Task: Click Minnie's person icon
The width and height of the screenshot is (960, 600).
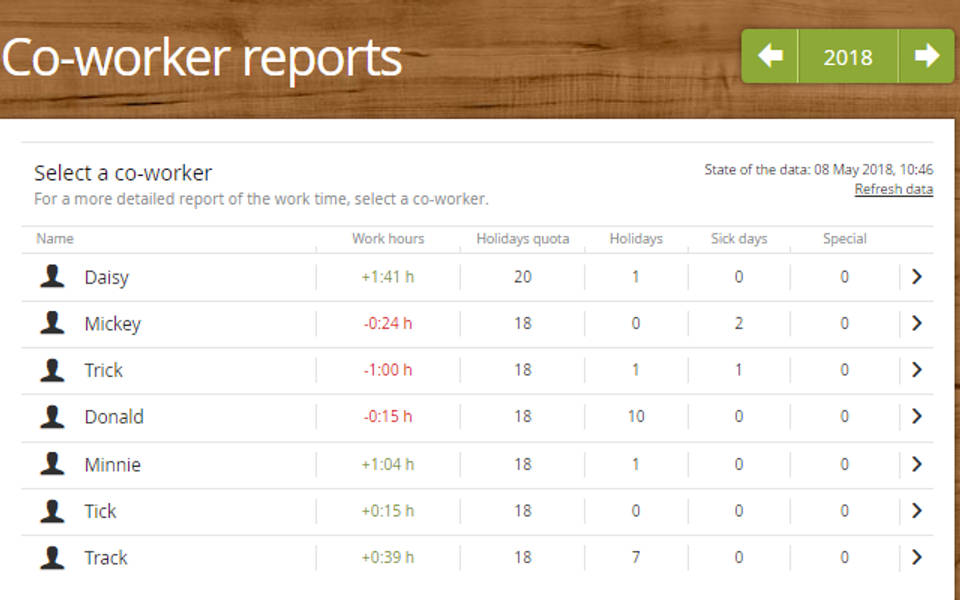Action: (x=52, y=464)
